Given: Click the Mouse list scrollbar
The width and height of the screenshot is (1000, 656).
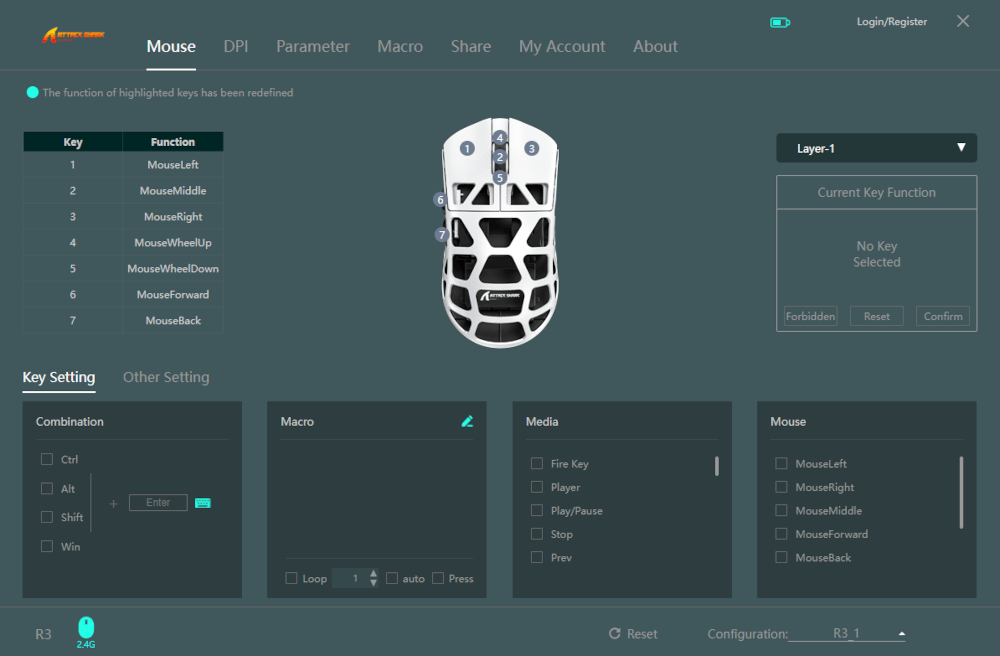Looking at the screenshot, I should click(961, 492).
